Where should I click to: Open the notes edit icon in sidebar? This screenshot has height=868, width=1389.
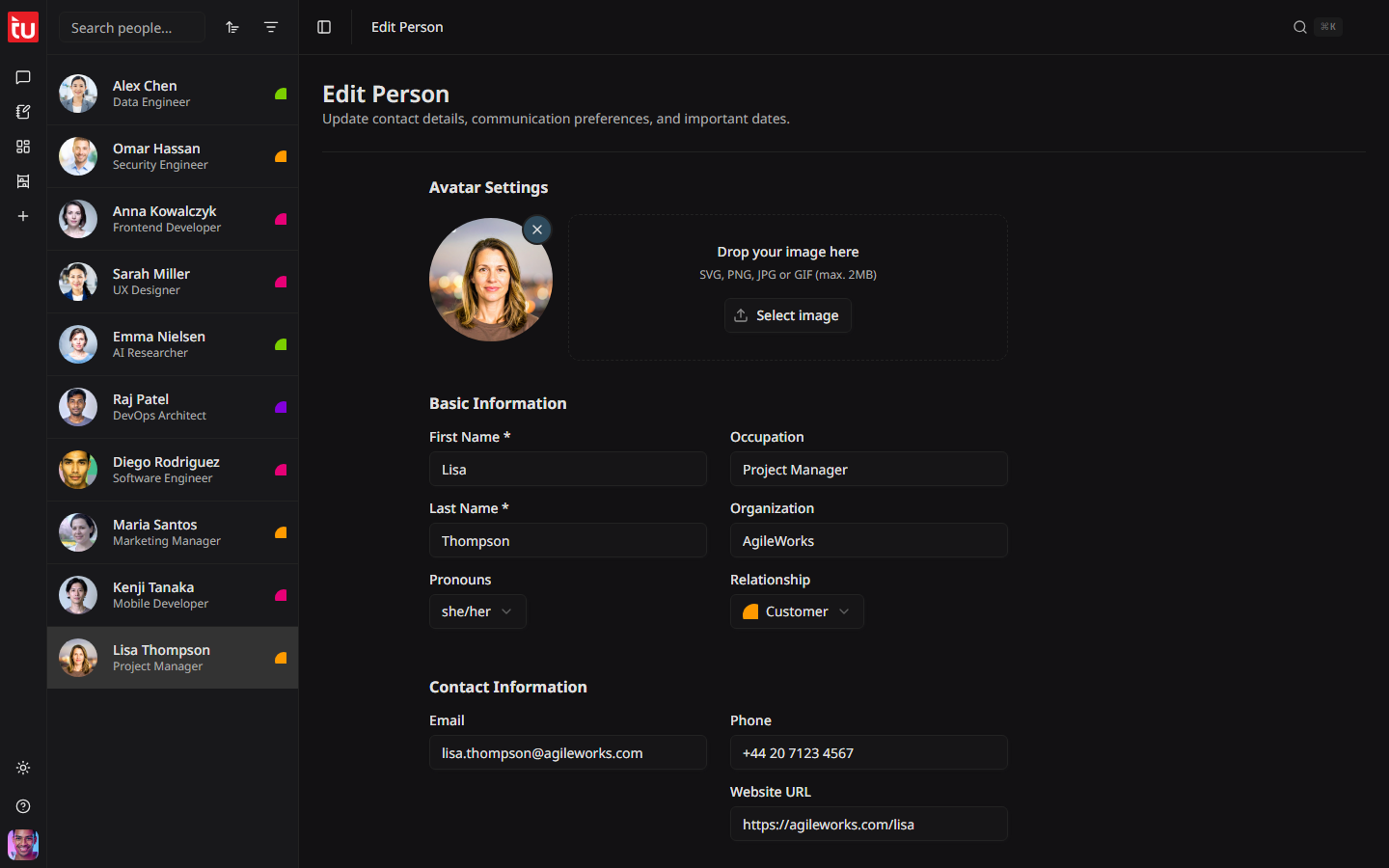23,112
